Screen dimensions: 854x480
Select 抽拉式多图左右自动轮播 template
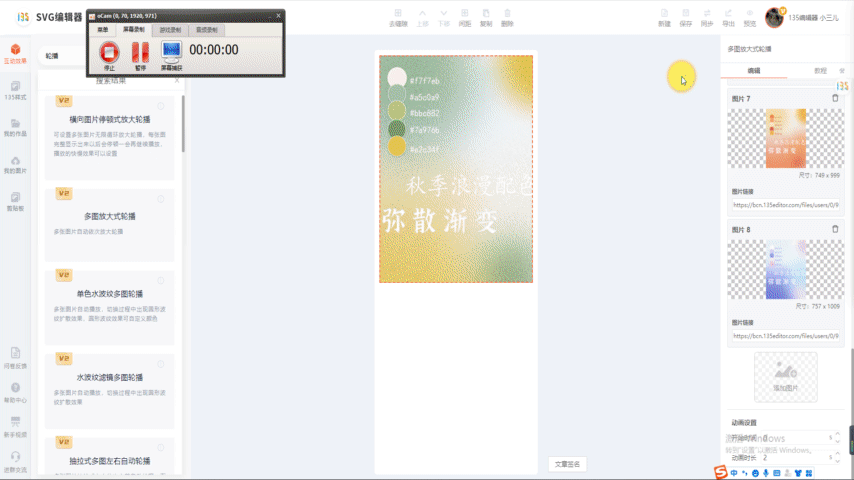click(109, 455)
